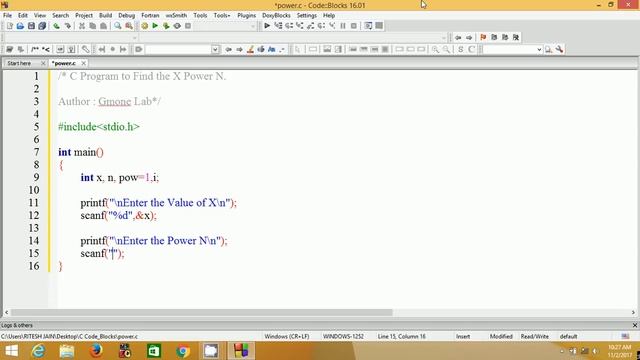Click the horizontal scrollbar in the editor
The height and width of the screenshot is (360, 640).
(x=202, y=312)
